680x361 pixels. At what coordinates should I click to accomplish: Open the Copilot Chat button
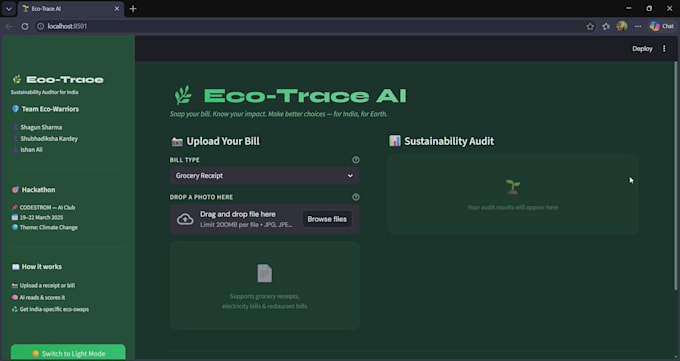[x=662, y=26]
